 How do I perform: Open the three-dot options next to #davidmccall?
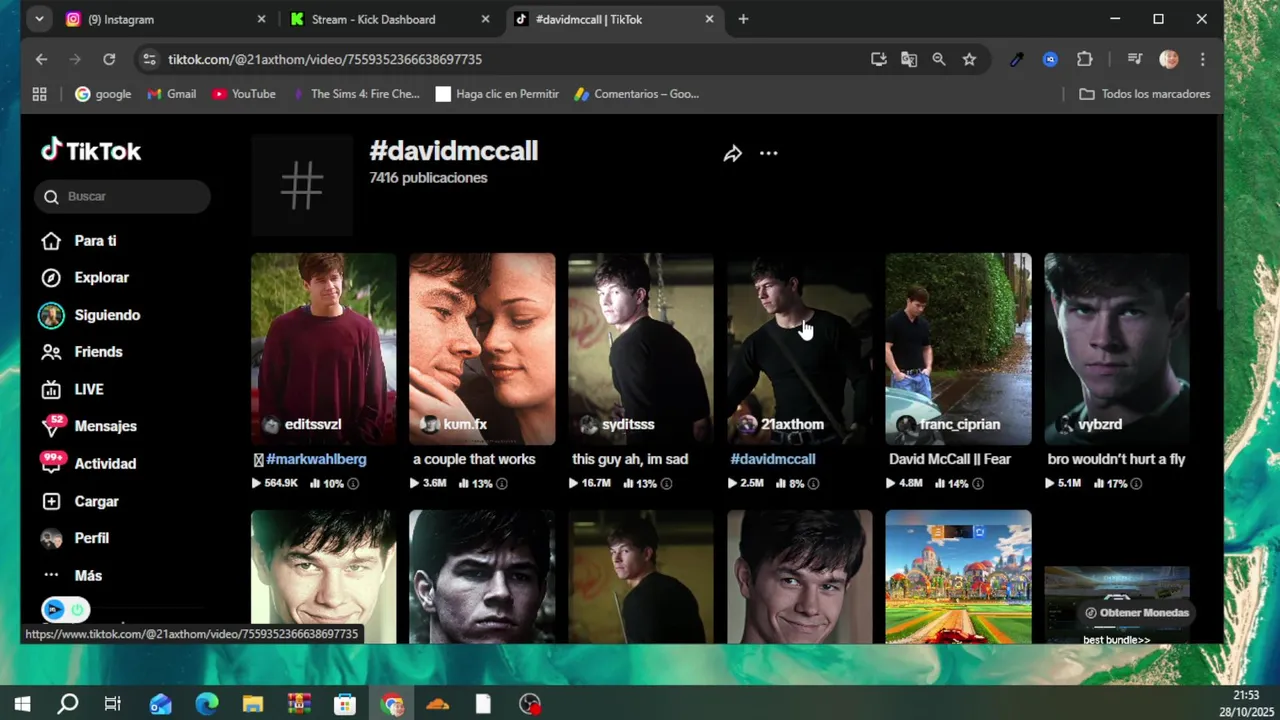(x=768, y=153)
